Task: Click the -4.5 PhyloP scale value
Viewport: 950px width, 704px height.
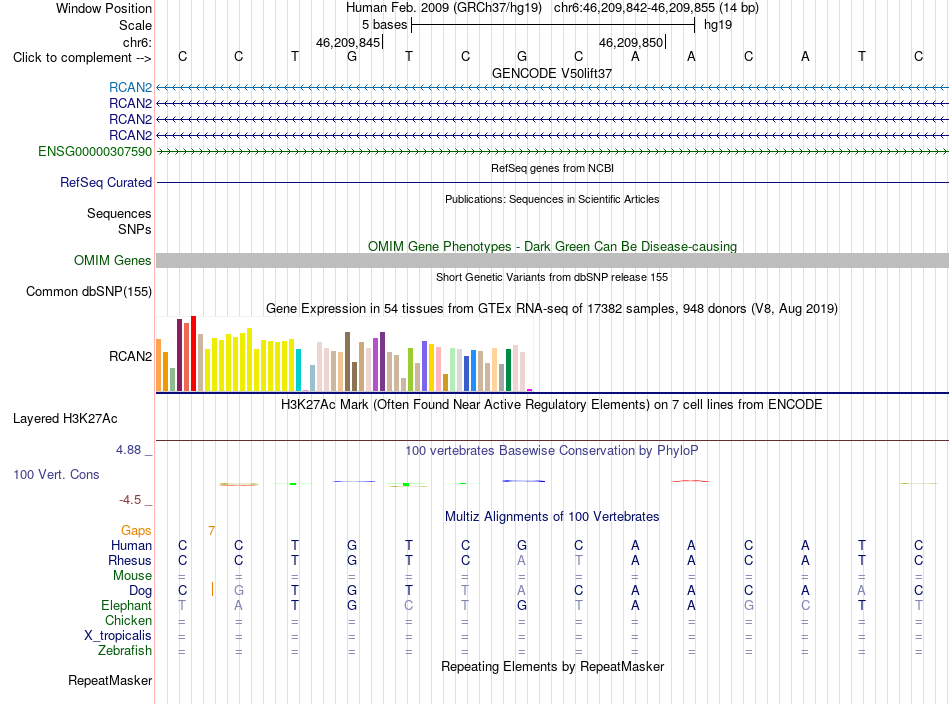Action: tap(130, 500)
